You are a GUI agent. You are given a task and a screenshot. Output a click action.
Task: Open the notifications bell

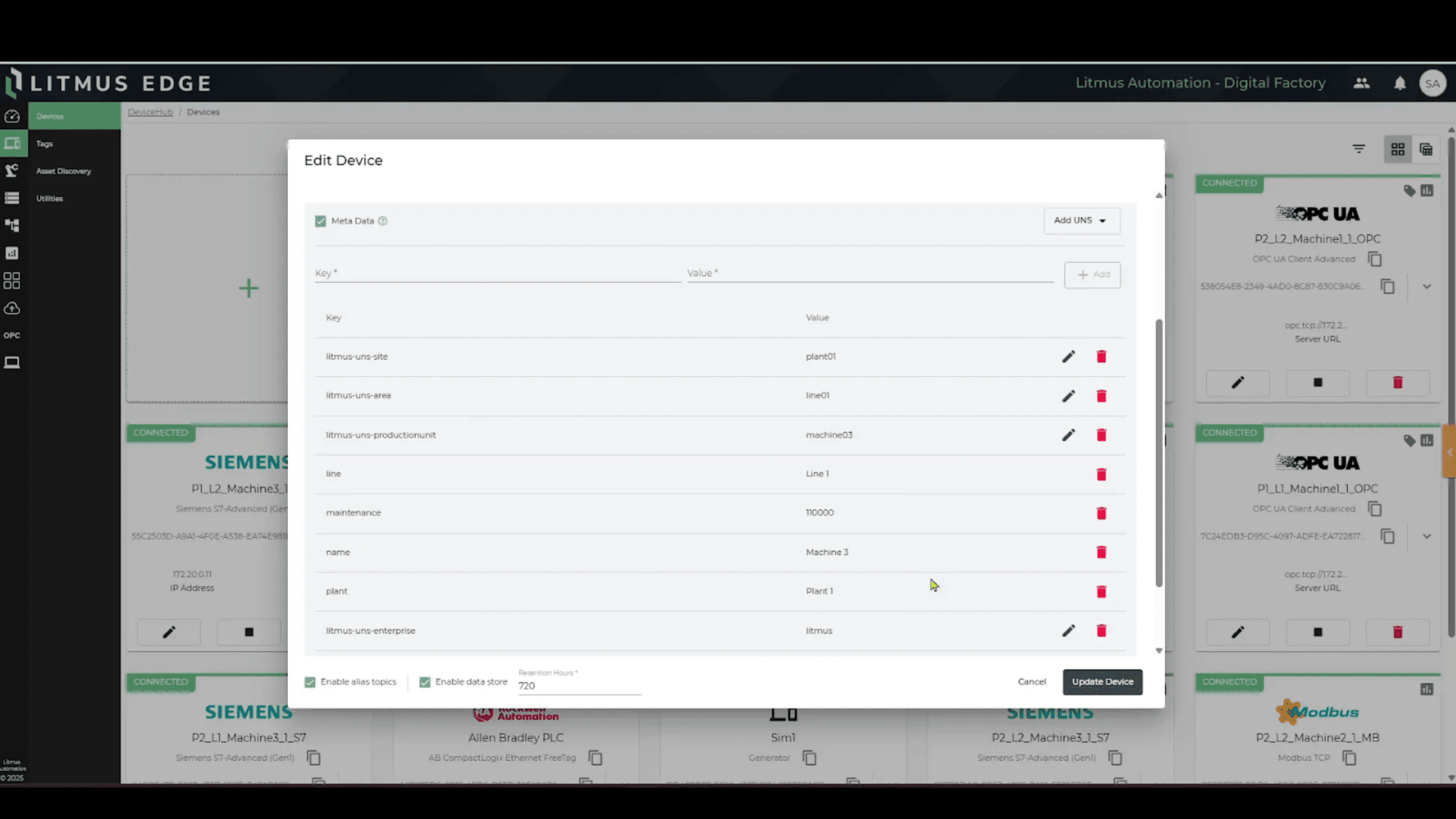tap(1399, 84)
